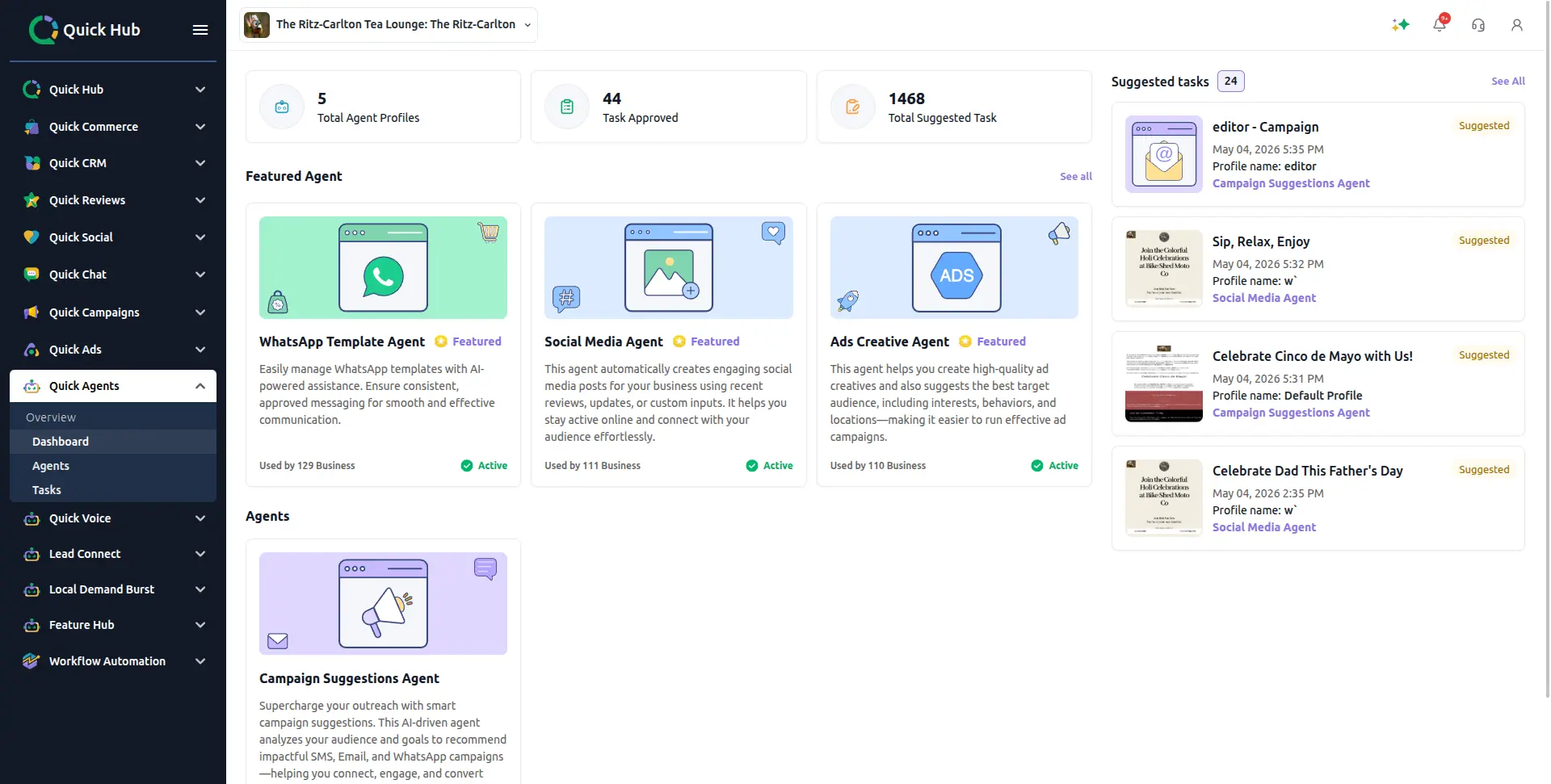Open the Dashboard submenu item

point(113,442)
